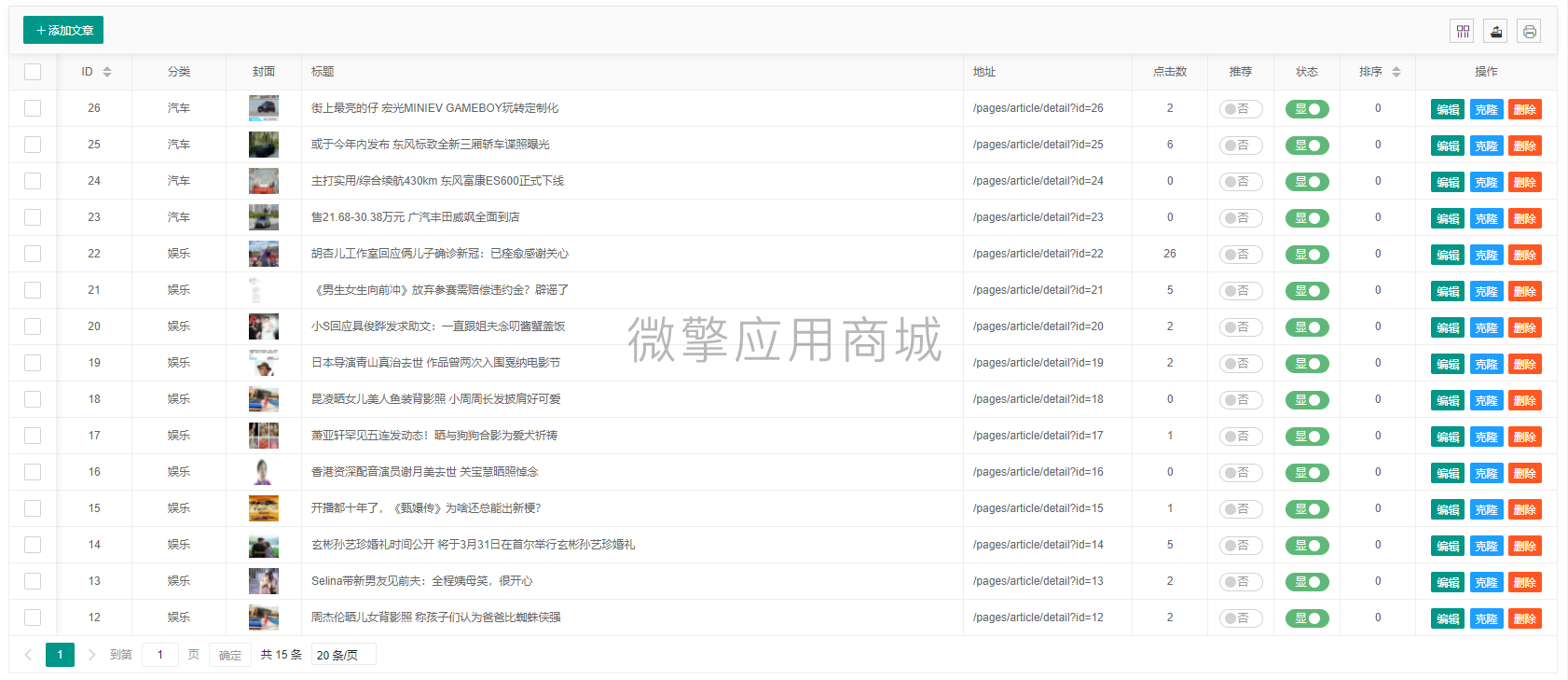
Task: Tick the select-all header checkbox
Action: click(x=33, y=72)
